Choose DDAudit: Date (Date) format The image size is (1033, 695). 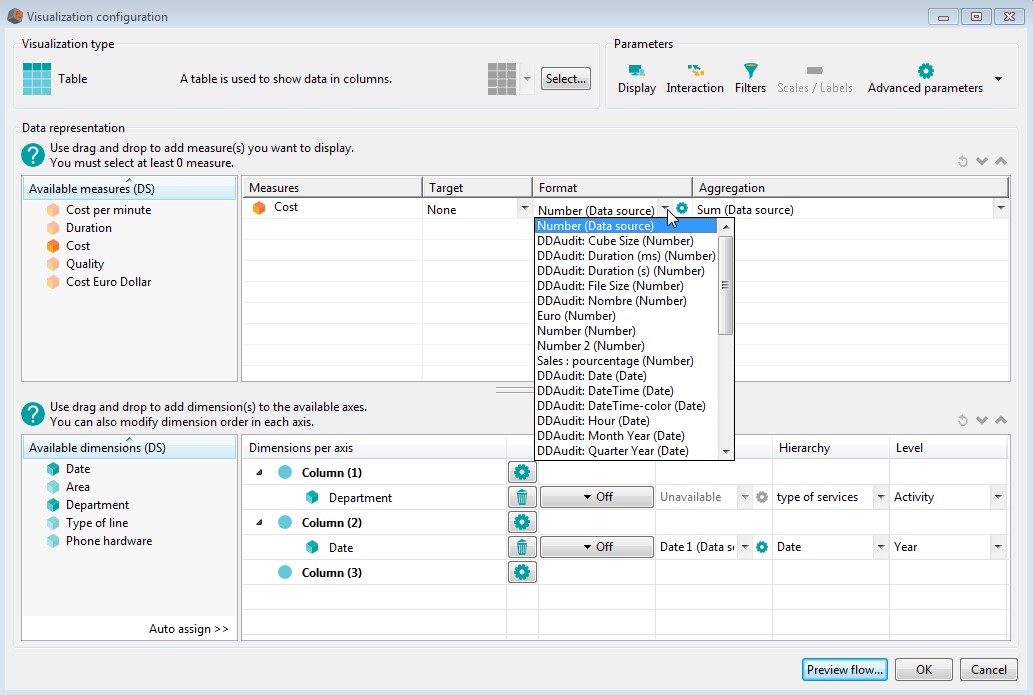point(626,376)
